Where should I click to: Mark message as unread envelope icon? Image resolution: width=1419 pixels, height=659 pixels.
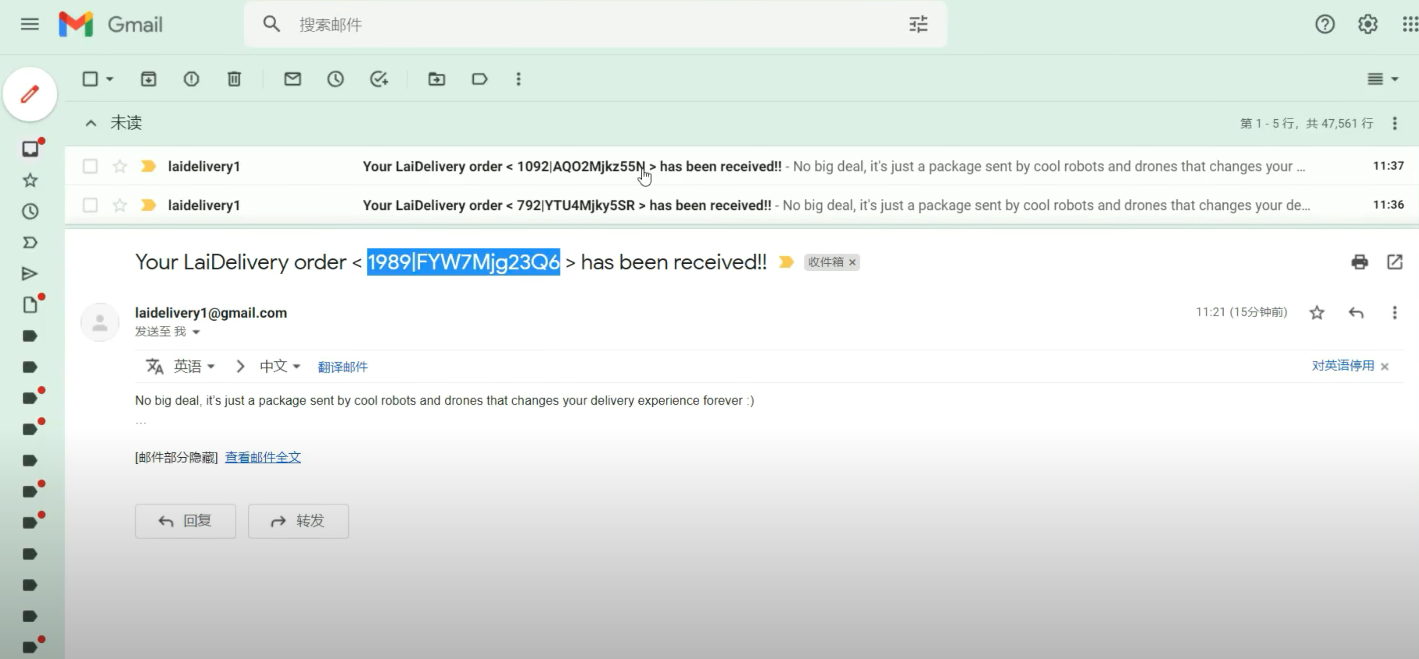(x=292, y=79)
